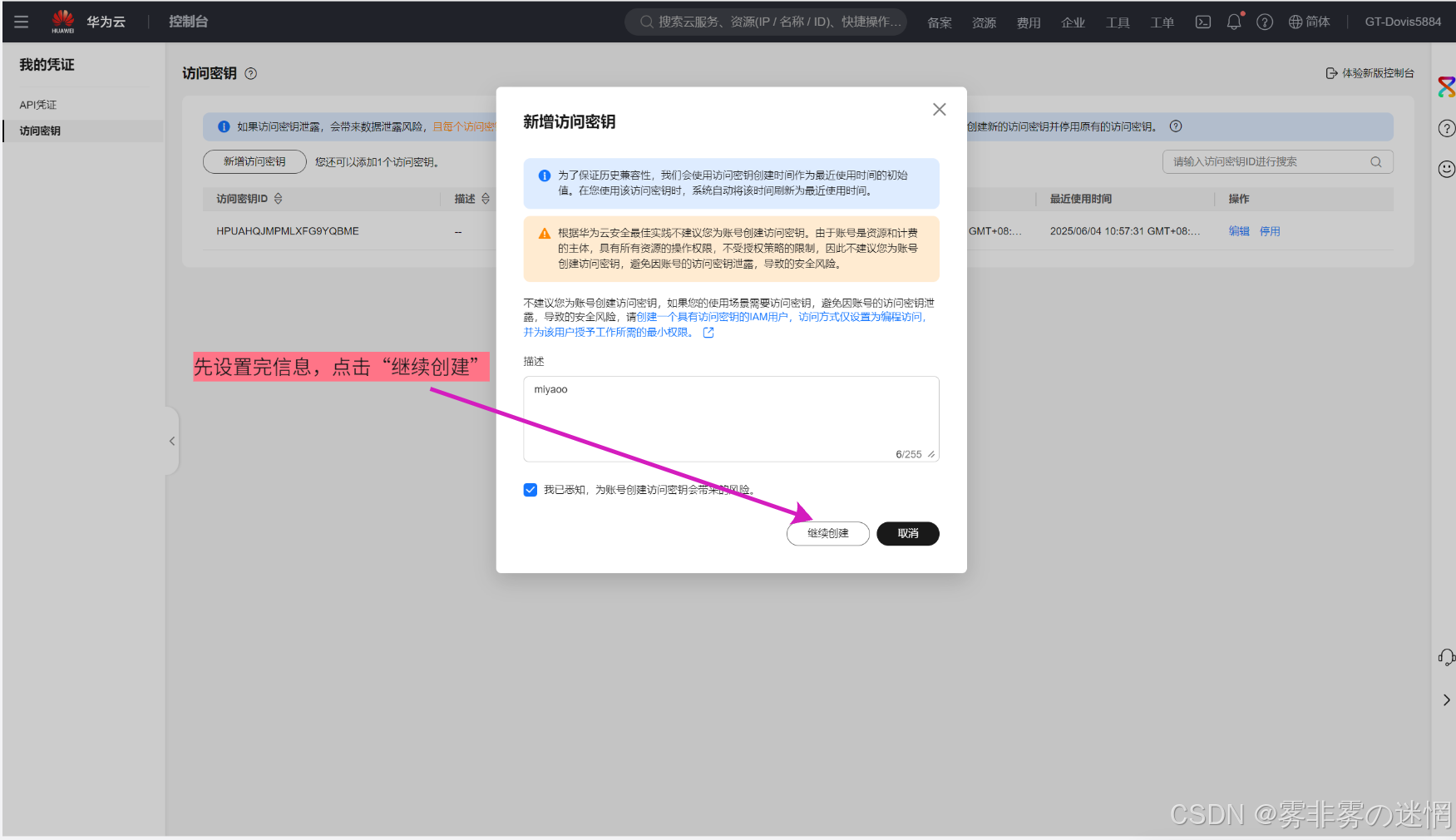Open the help question mark in top bar
The image size is (1456, 840).
pyautogui.click(x=1265, y=22)
